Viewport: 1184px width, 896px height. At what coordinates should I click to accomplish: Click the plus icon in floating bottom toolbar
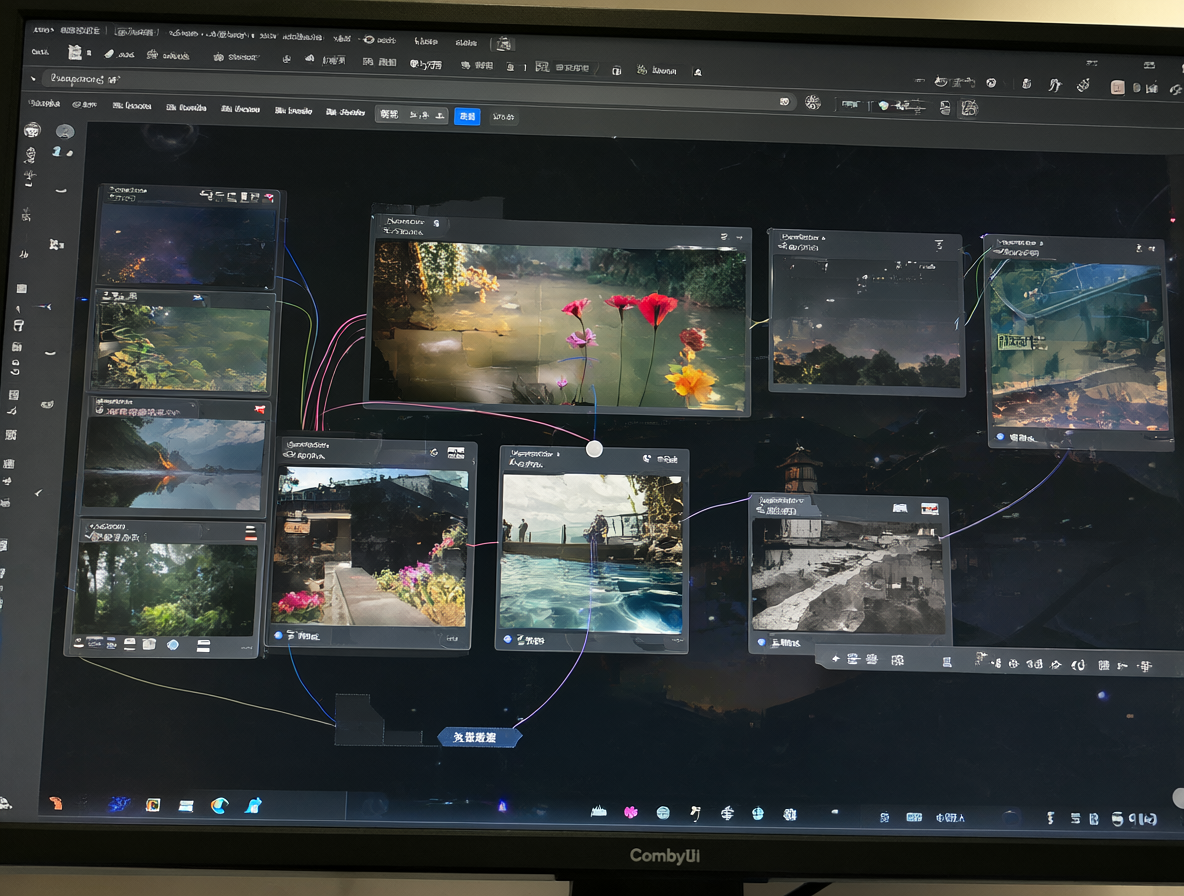tap(835, 659)
